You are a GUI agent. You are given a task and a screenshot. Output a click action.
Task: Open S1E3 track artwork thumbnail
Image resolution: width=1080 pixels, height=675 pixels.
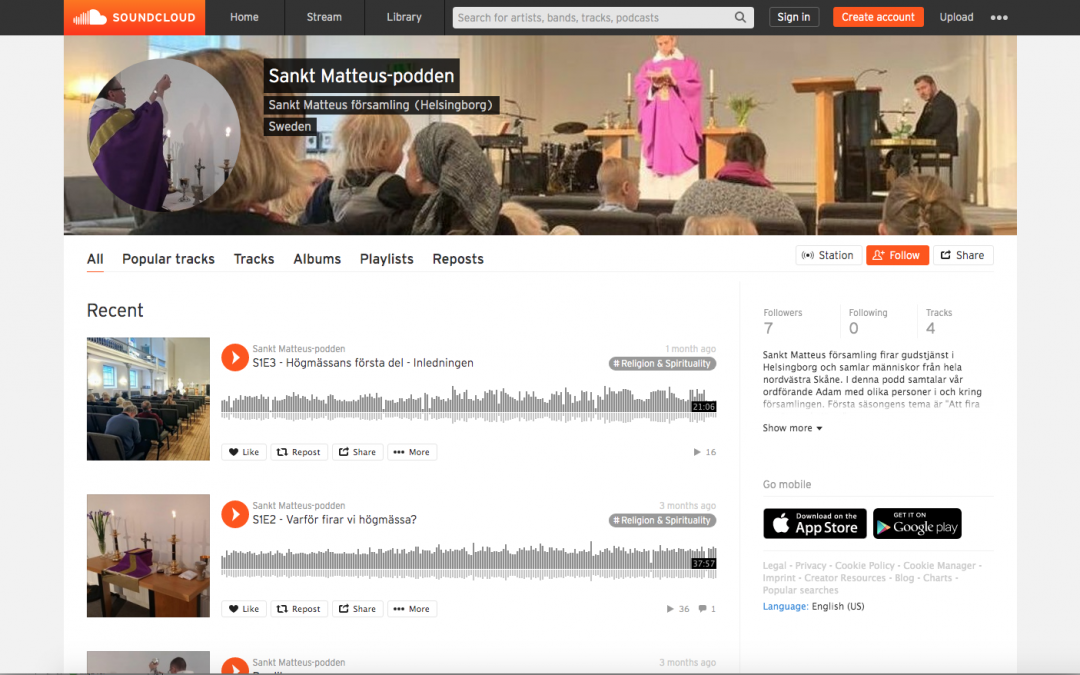tap(148, 399)
